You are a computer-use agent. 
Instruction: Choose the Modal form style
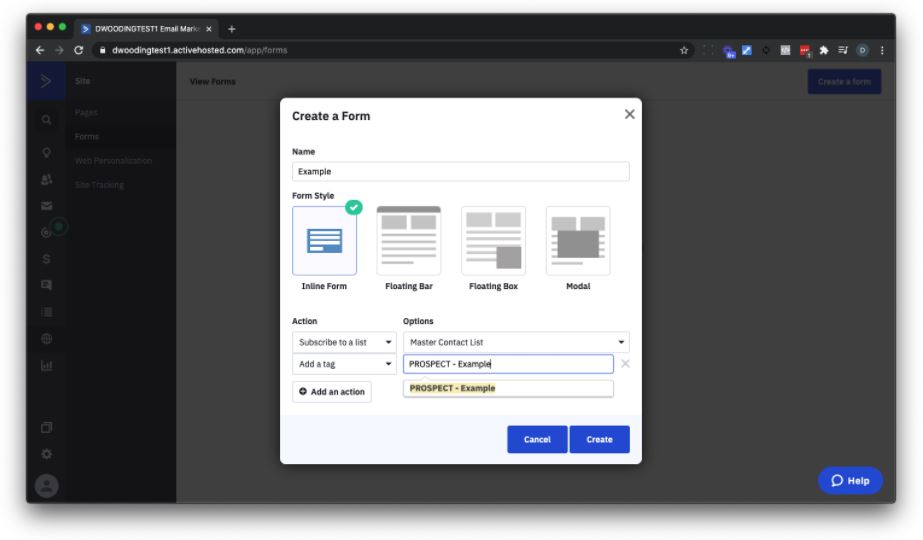(x=578, y=241)
